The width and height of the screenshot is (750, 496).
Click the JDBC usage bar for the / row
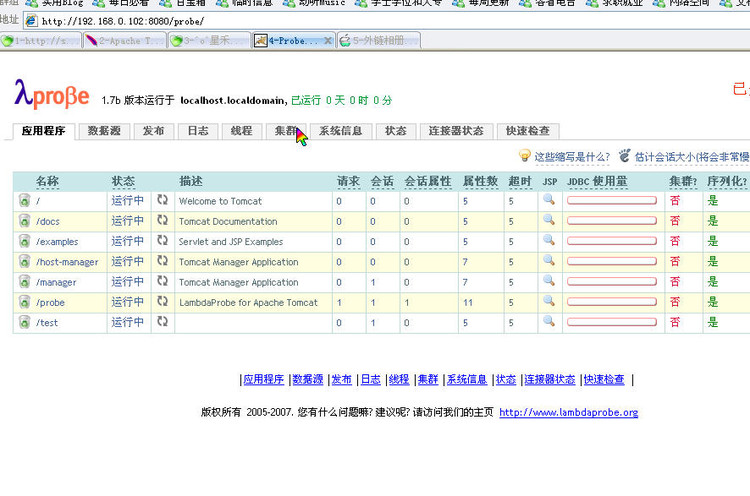(x=612, y=200)
